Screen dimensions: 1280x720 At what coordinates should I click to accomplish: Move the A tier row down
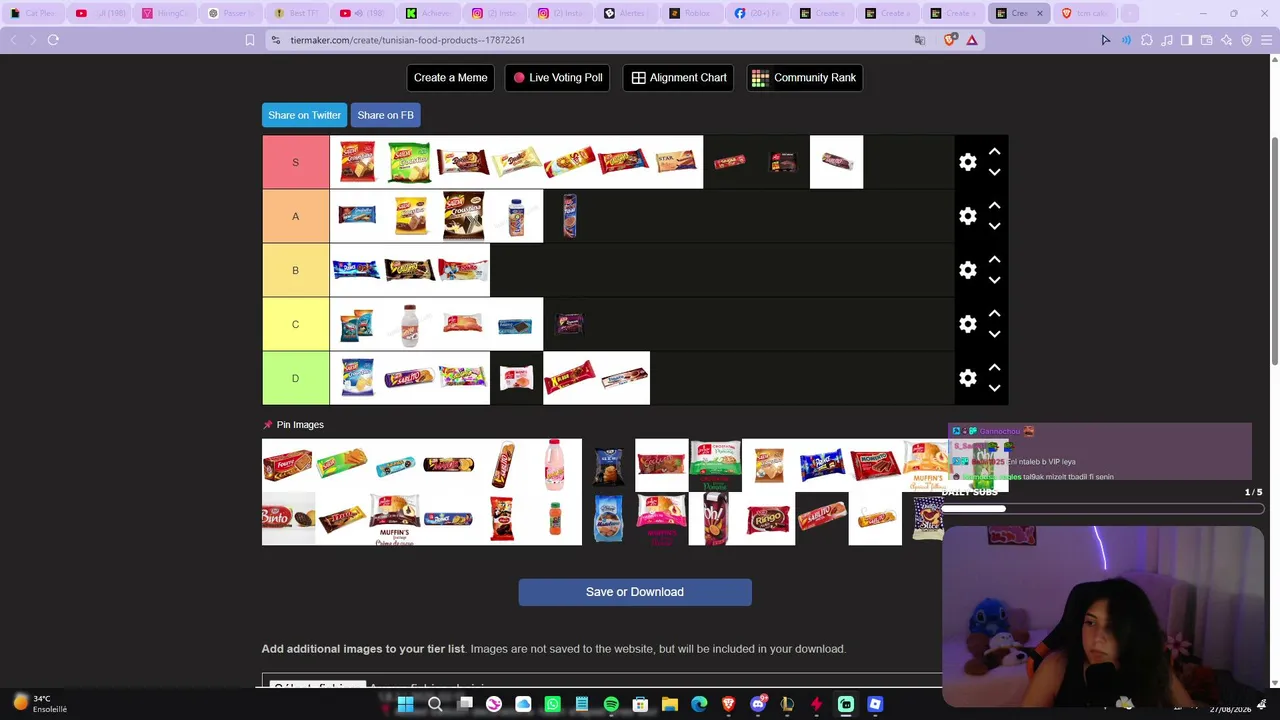[994, 226]
